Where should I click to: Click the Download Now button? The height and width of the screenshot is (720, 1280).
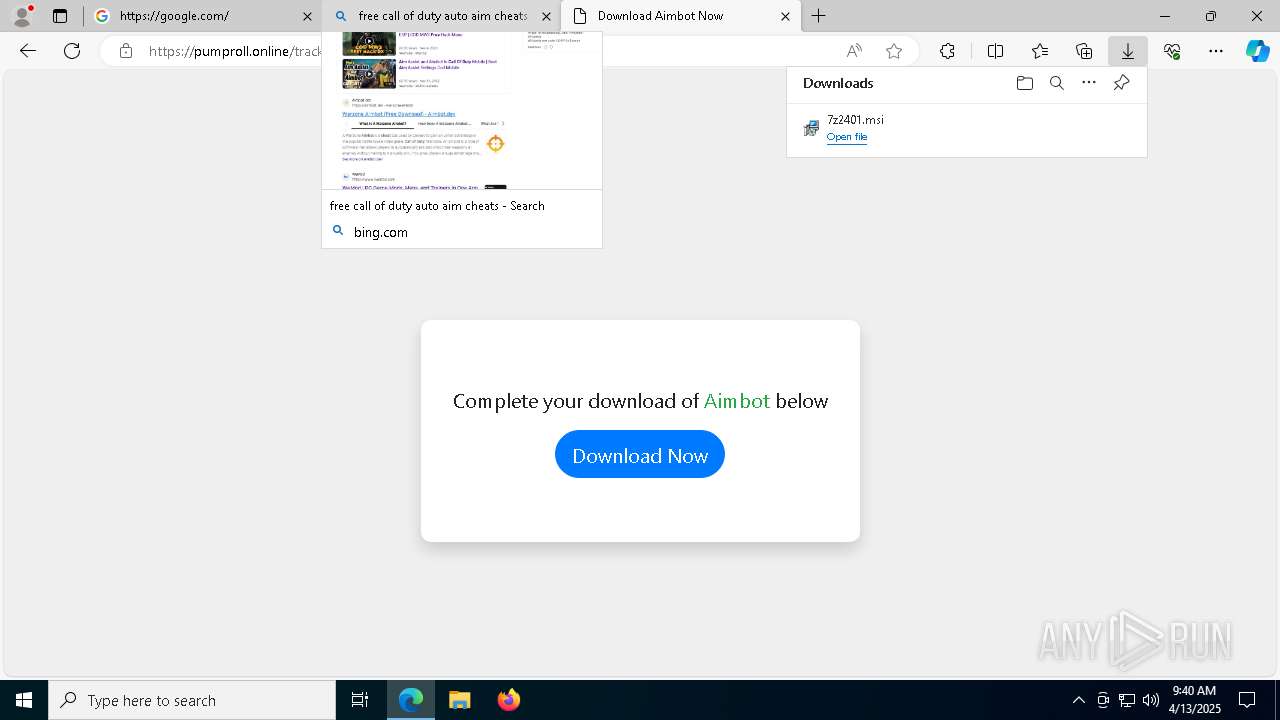tap(640, 455)
